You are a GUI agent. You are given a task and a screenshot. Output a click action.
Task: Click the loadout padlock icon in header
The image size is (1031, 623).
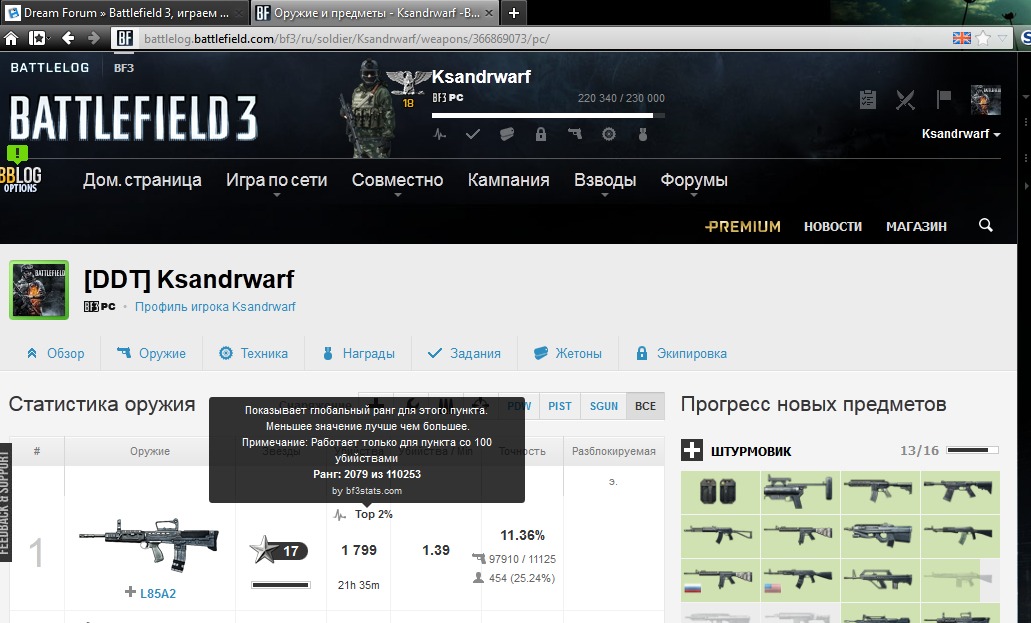click(x=540, y=134)
